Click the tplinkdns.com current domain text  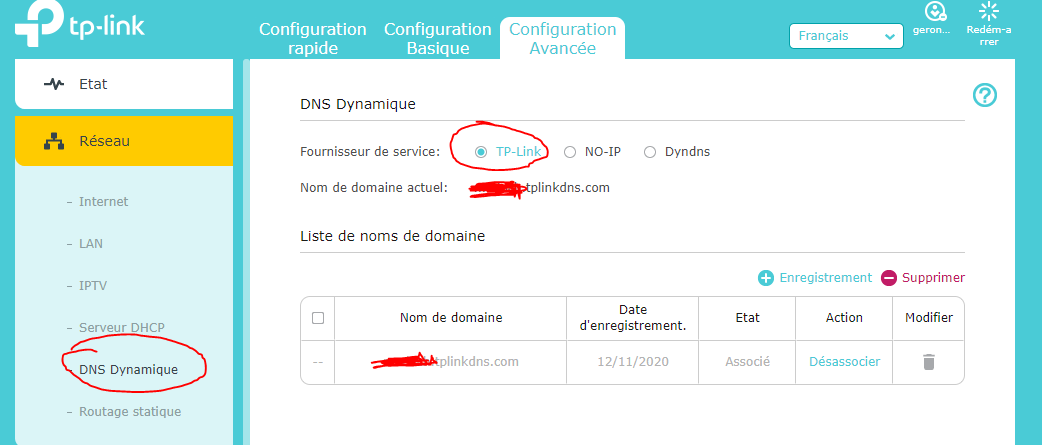566,188
